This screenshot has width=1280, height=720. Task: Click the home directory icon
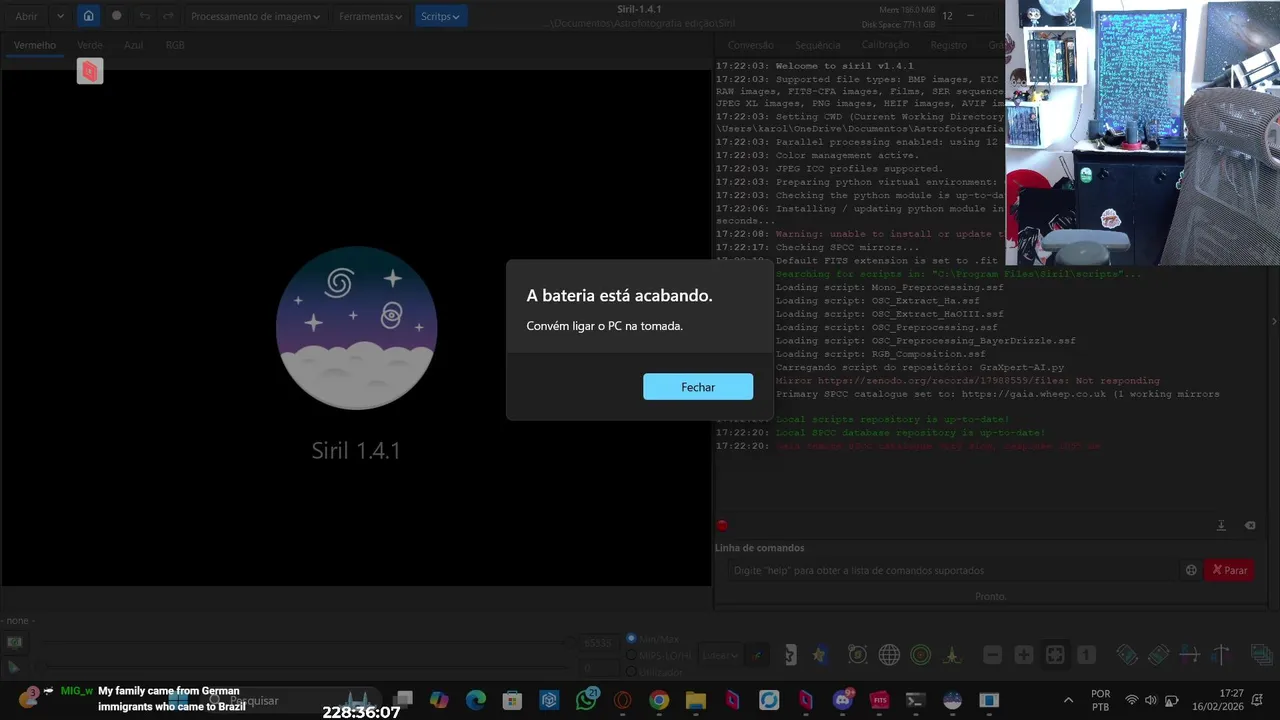point(89,16)
